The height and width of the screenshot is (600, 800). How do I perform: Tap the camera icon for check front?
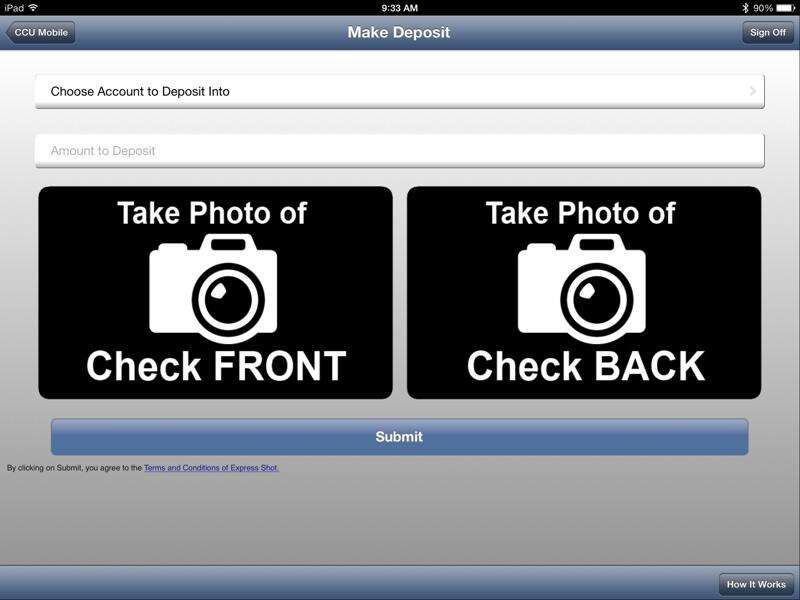213,288
